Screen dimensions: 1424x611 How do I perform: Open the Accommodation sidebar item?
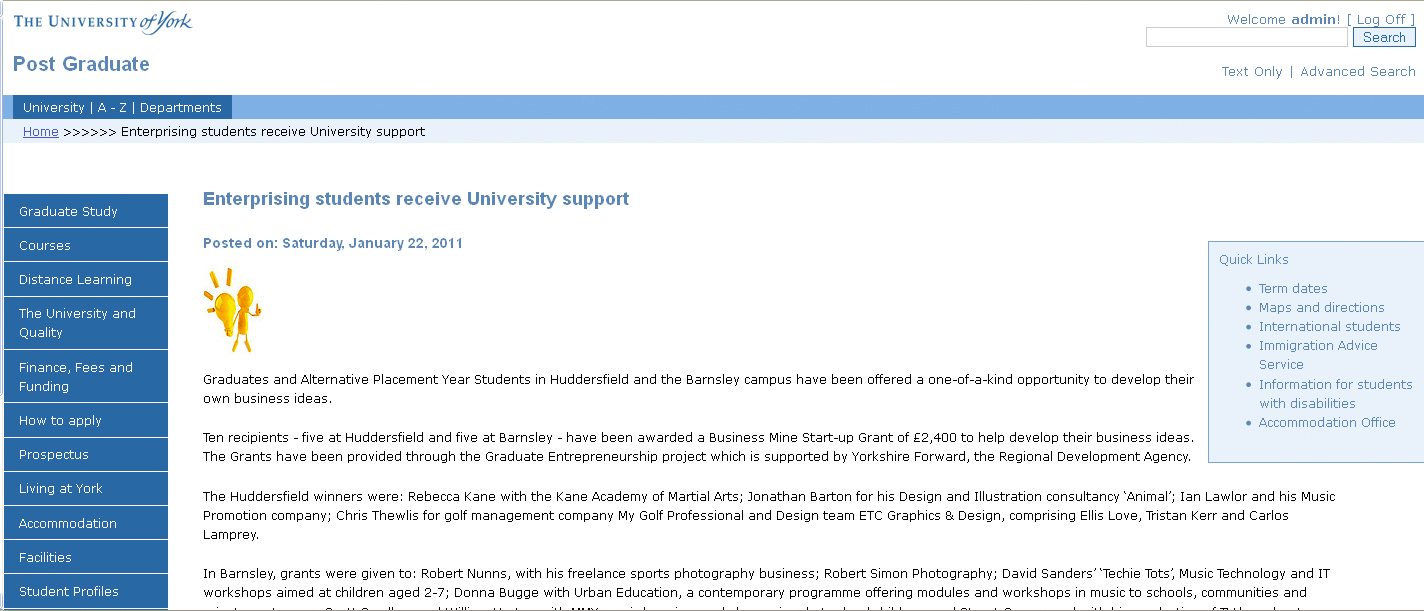tap(68, 524)
